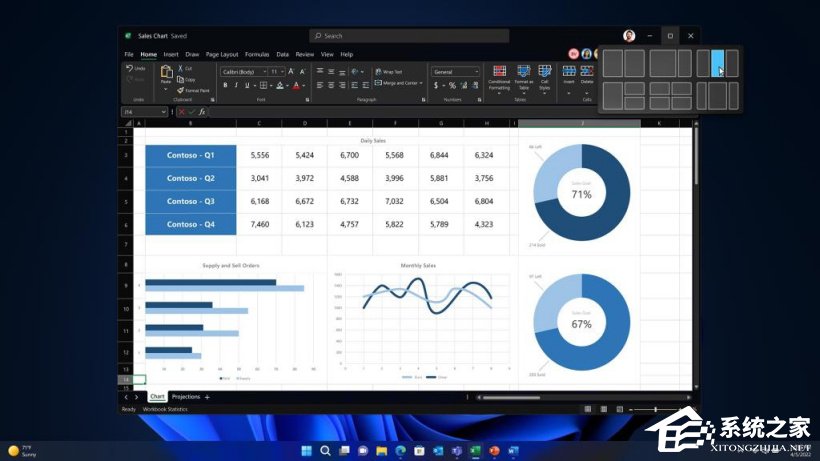The height and width of the screenshot is (461, 820).
Task: Click the Format as Table icon
Action: click(523, 78)
